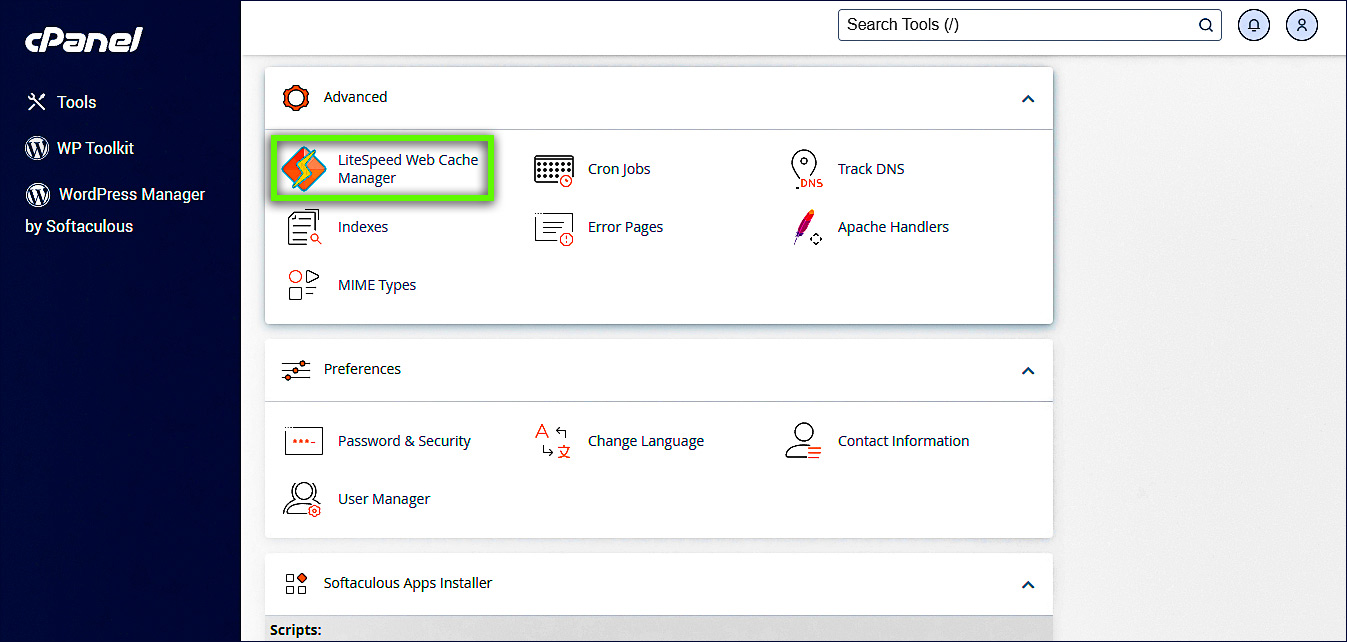This screenshot has width=1347, height=642.
Task: Open the MIME Types tool
Action: [x=376, y=285]
